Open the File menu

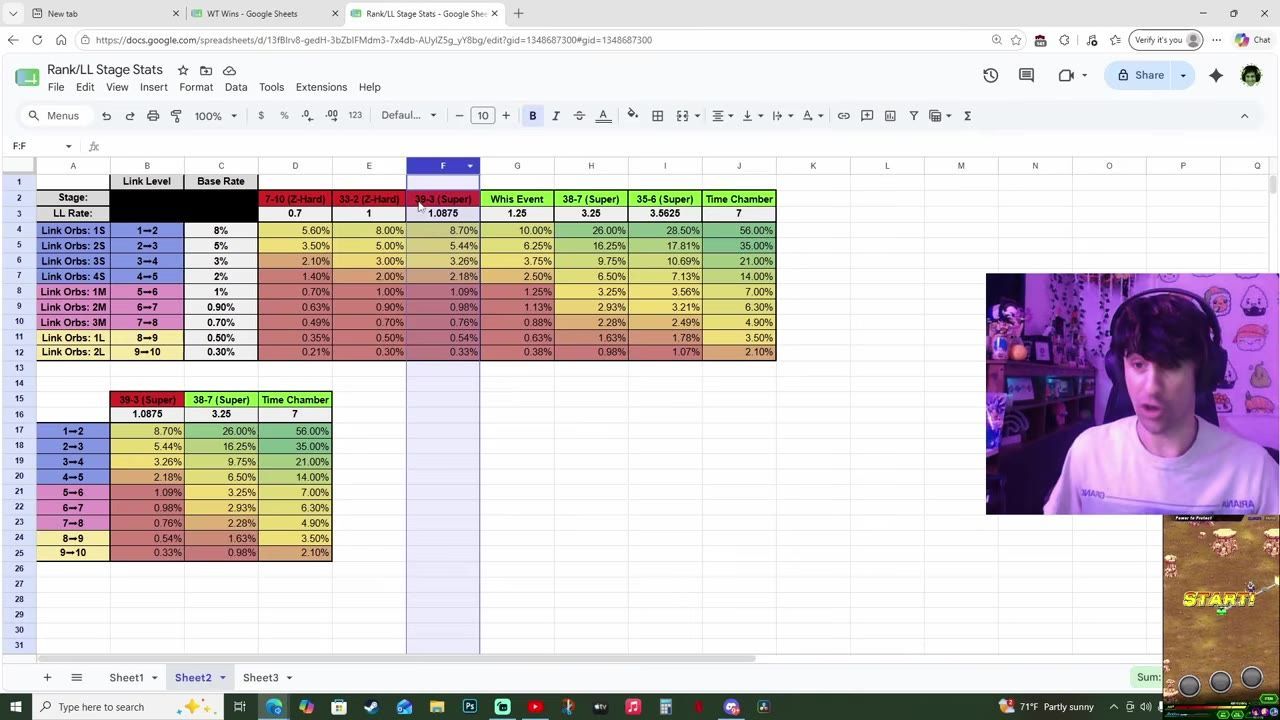(x=56, y=87)
